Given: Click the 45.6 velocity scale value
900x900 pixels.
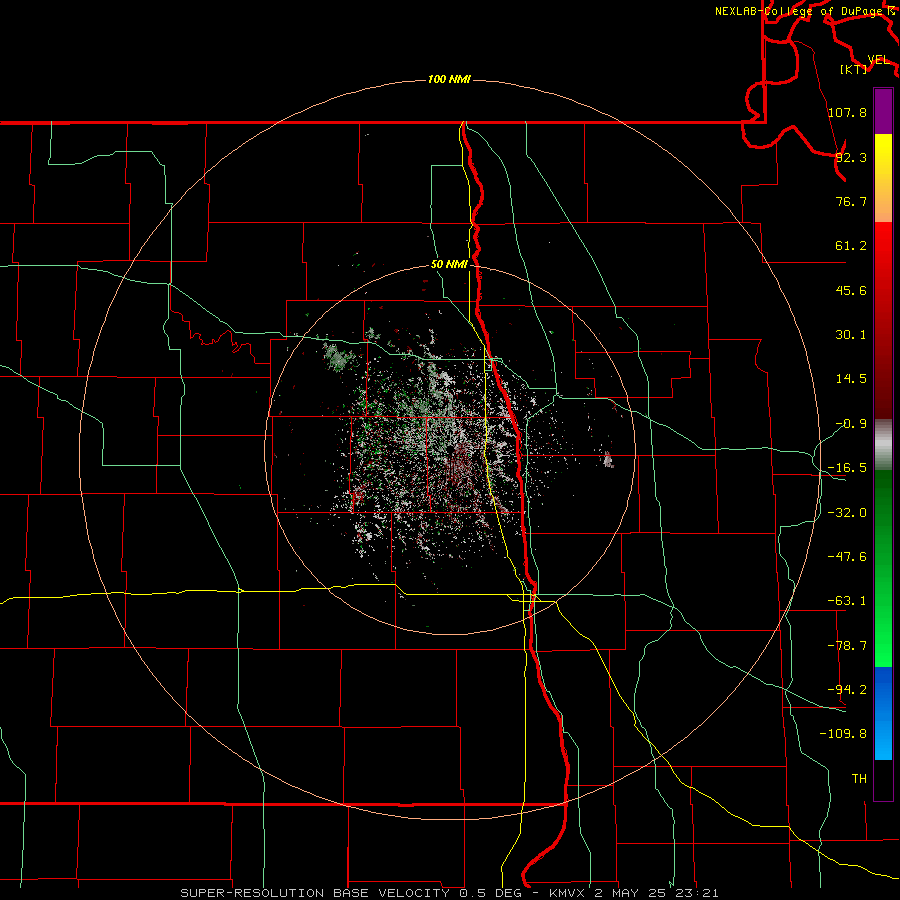Looking at the screenshot, I should (x=851, y=290).
